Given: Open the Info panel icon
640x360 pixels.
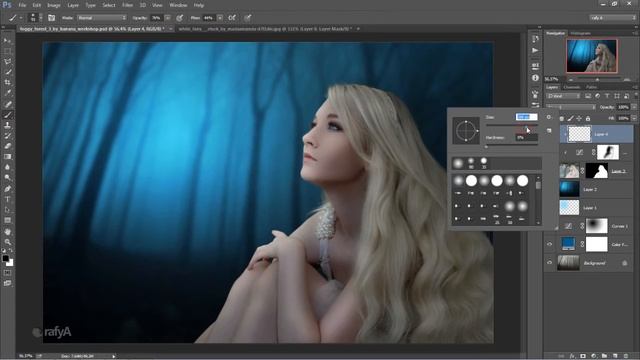Looking at the screenshot, I should [535, 78].
